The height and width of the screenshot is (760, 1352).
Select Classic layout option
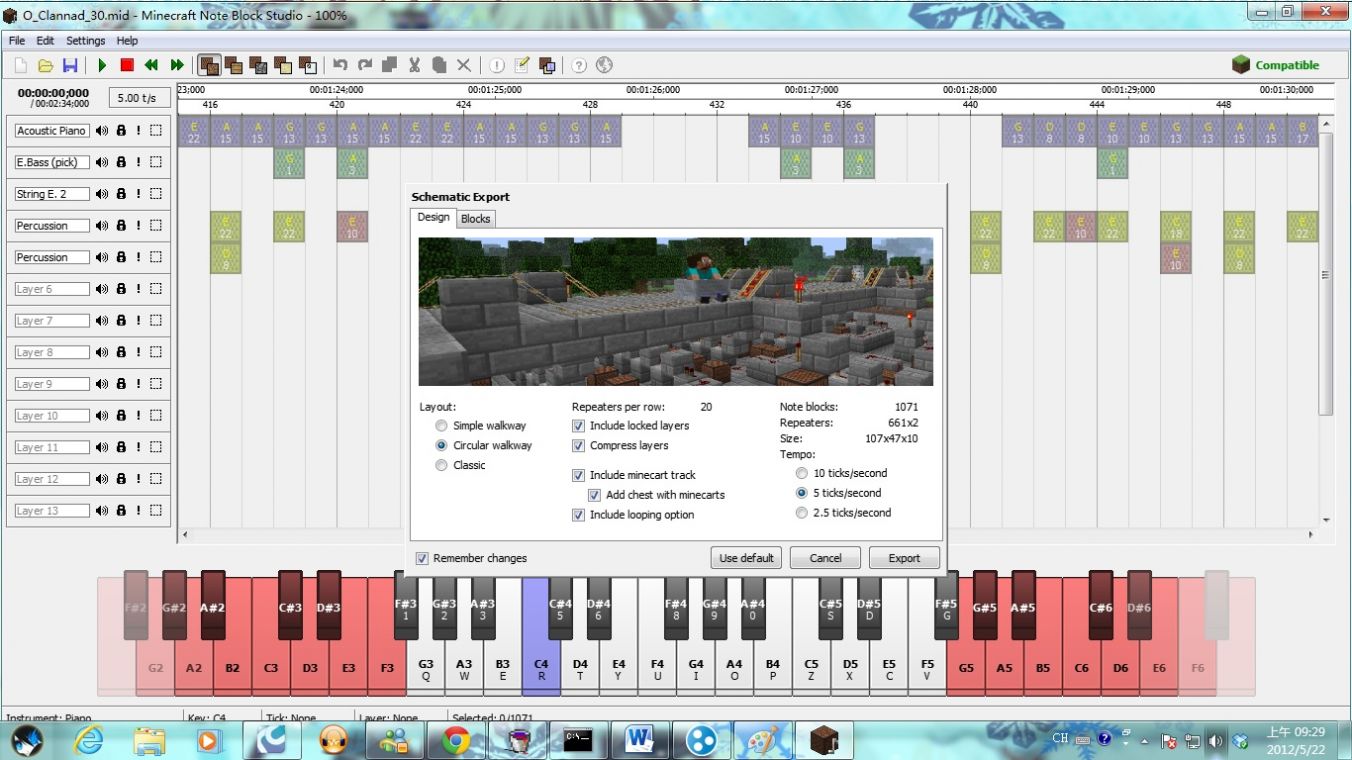coord(441,465)
